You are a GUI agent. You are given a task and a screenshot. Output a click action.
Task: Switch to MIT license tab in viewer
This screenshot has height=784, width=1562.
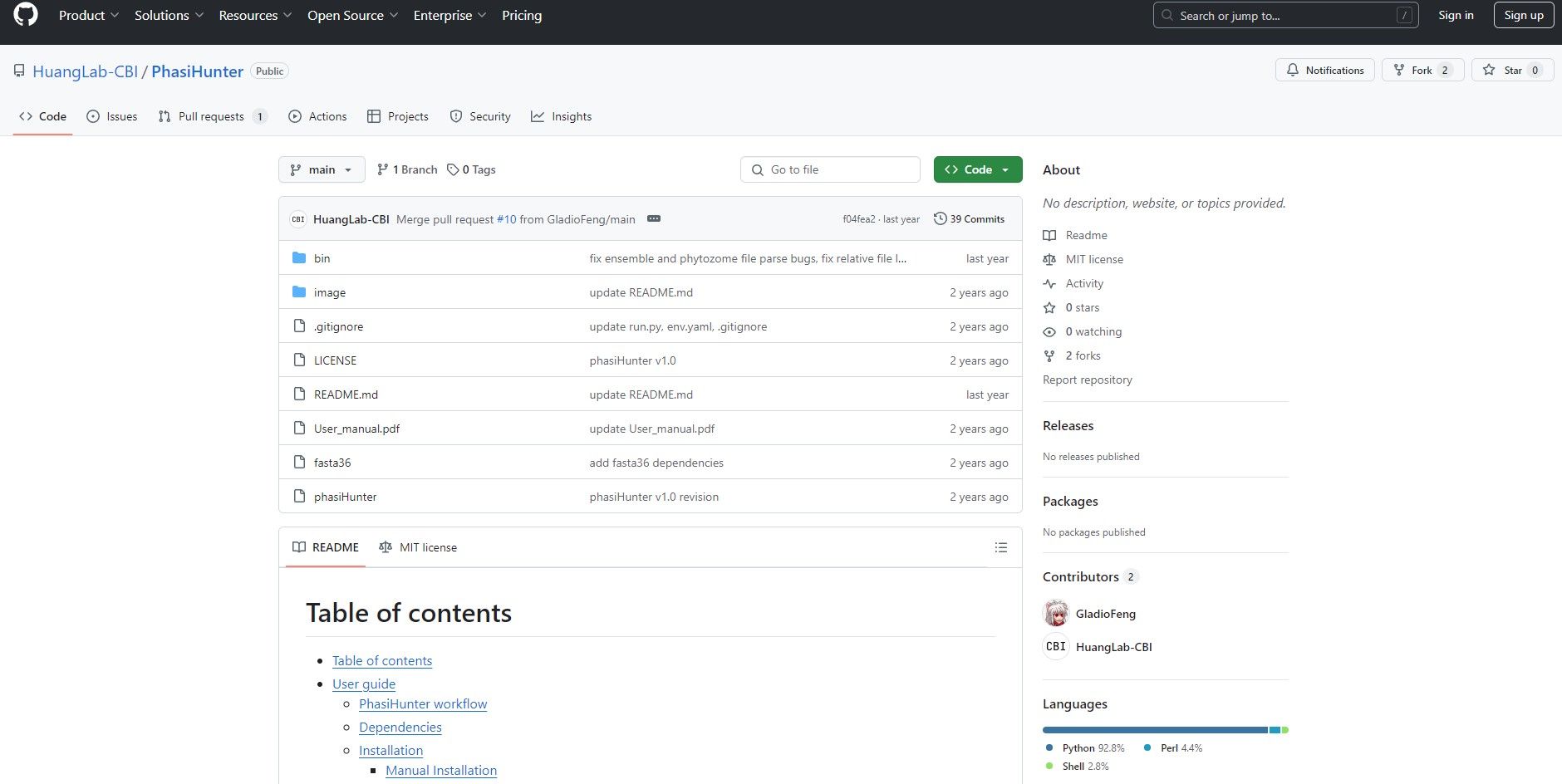point(418,547)
